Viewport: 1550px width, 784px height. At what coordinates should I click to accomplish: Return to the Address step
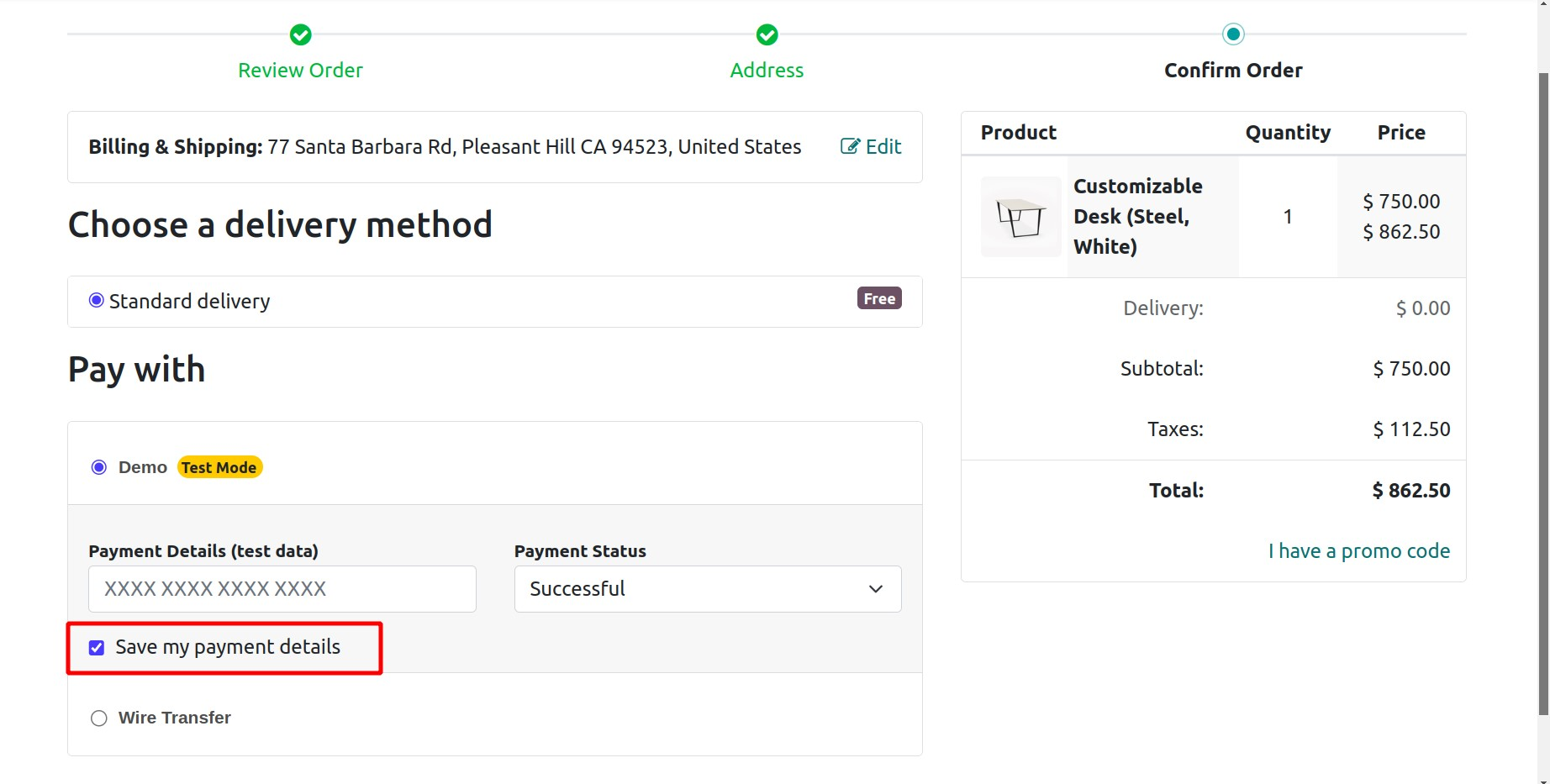[x=767, y=71]
